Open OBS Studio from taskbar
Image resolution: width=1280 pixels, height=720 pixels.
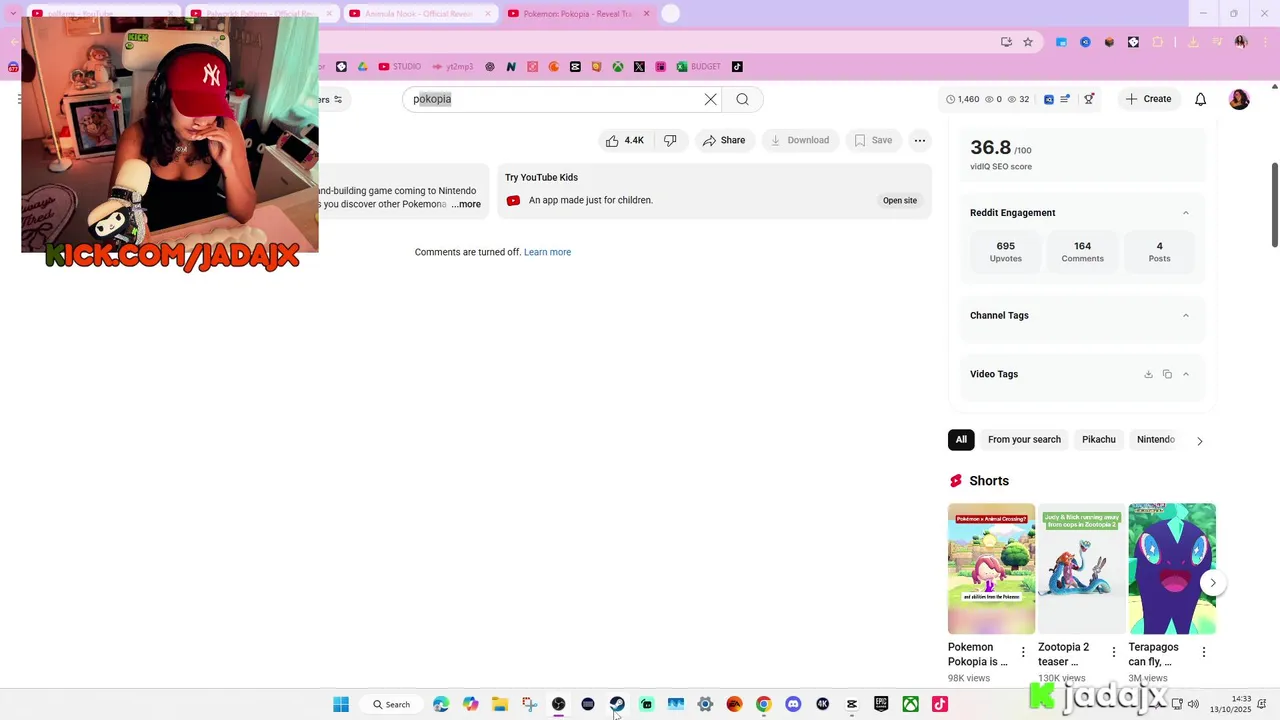(558, 704)
